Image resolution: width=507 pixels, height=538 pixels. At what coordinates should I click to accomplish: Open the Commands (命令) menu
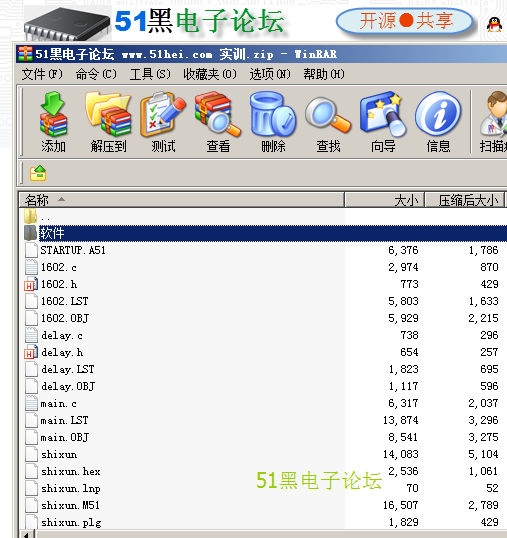(96, 74)
